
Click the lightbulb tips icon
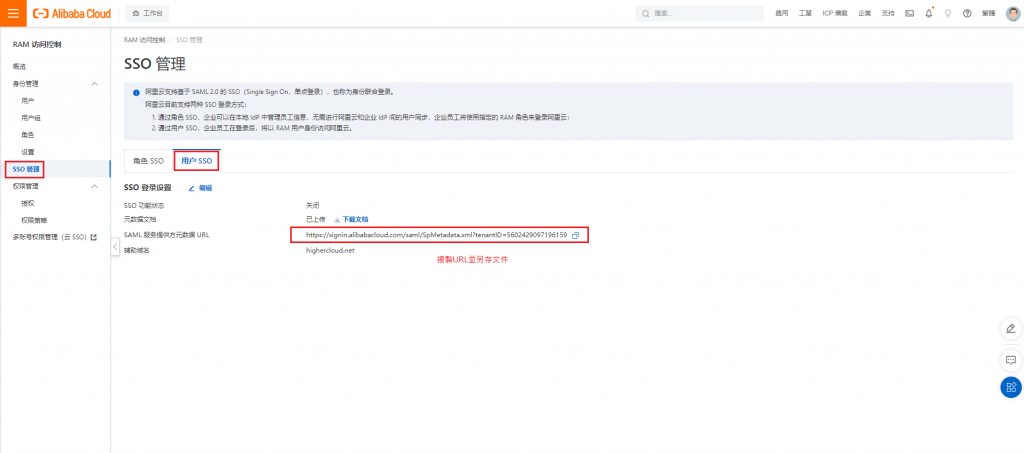pos(948,13)
